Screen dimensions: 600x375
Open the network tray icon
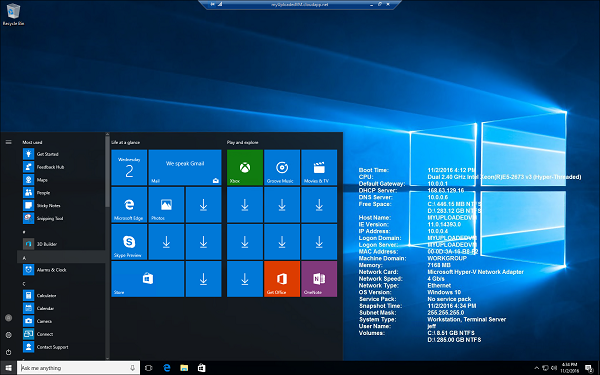(545, 368)
